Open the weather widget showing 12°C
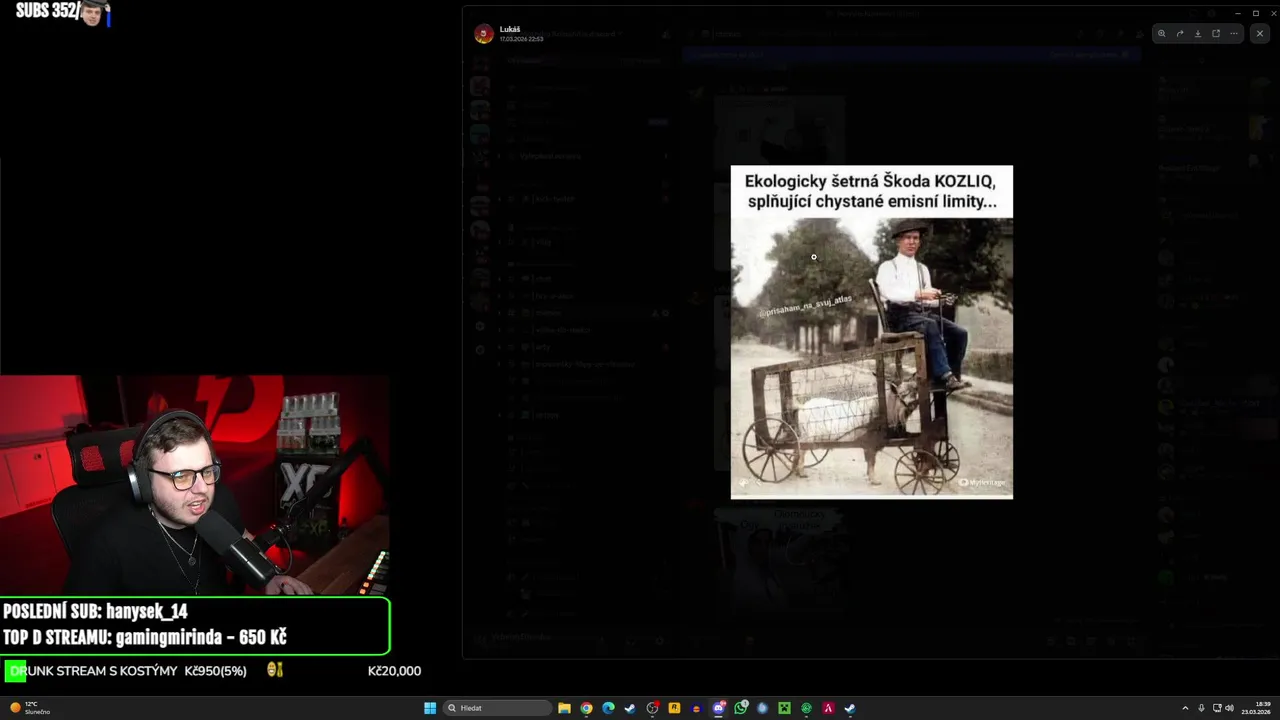This screenshot has height=720, width=1280. 30,708
